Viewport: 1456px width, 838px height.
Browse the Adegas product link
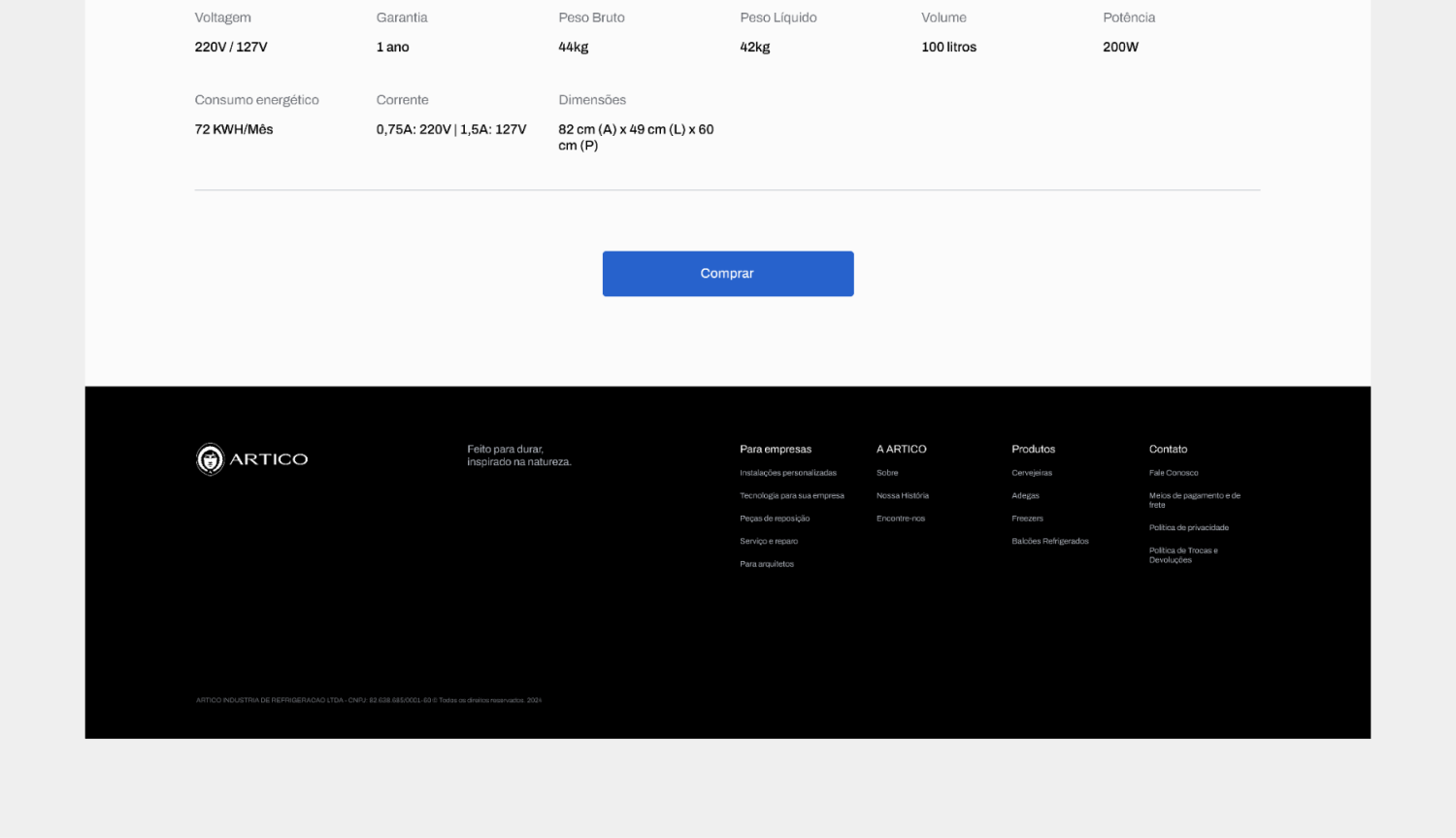[1025, 495]
